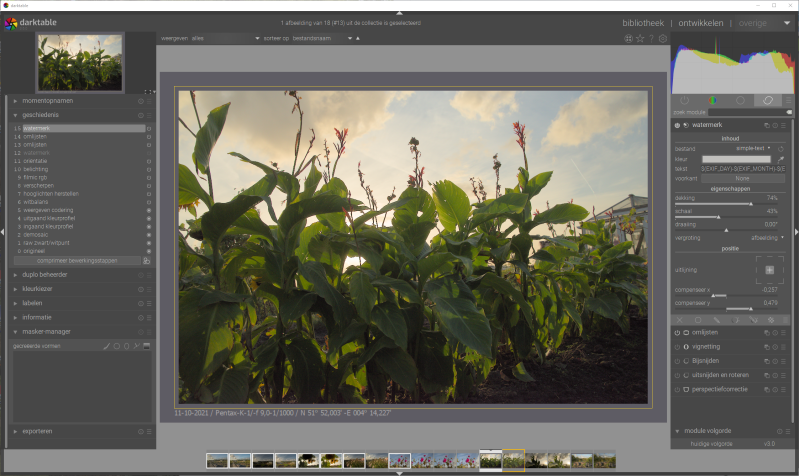Open the settings gear in top toolbar
Screen dimensions: 799x476
[x=663, y=39]
